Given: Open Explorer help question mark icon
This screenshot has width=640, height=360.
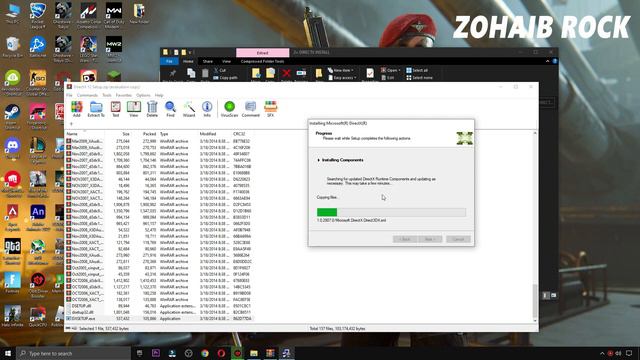Looking at the screenshot, I should 555,61.
